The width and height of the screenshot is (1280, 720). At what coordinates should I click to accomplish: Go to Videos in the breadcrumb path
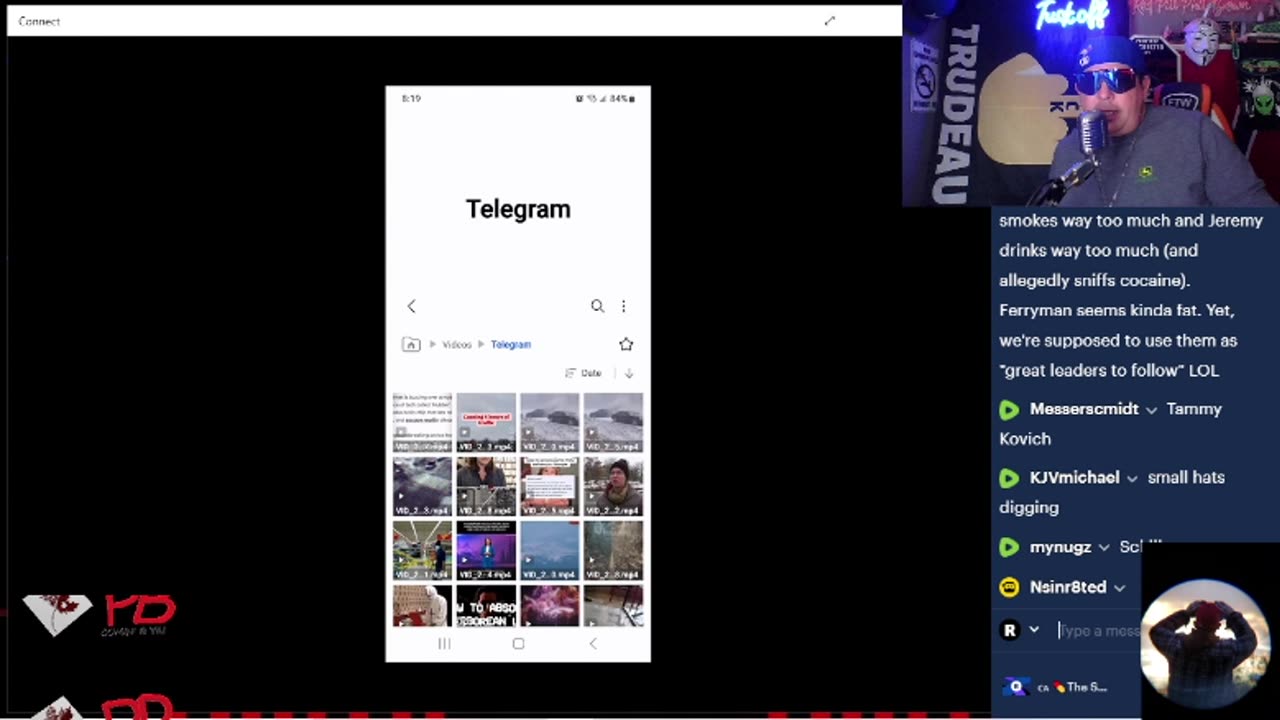(457, 344)
